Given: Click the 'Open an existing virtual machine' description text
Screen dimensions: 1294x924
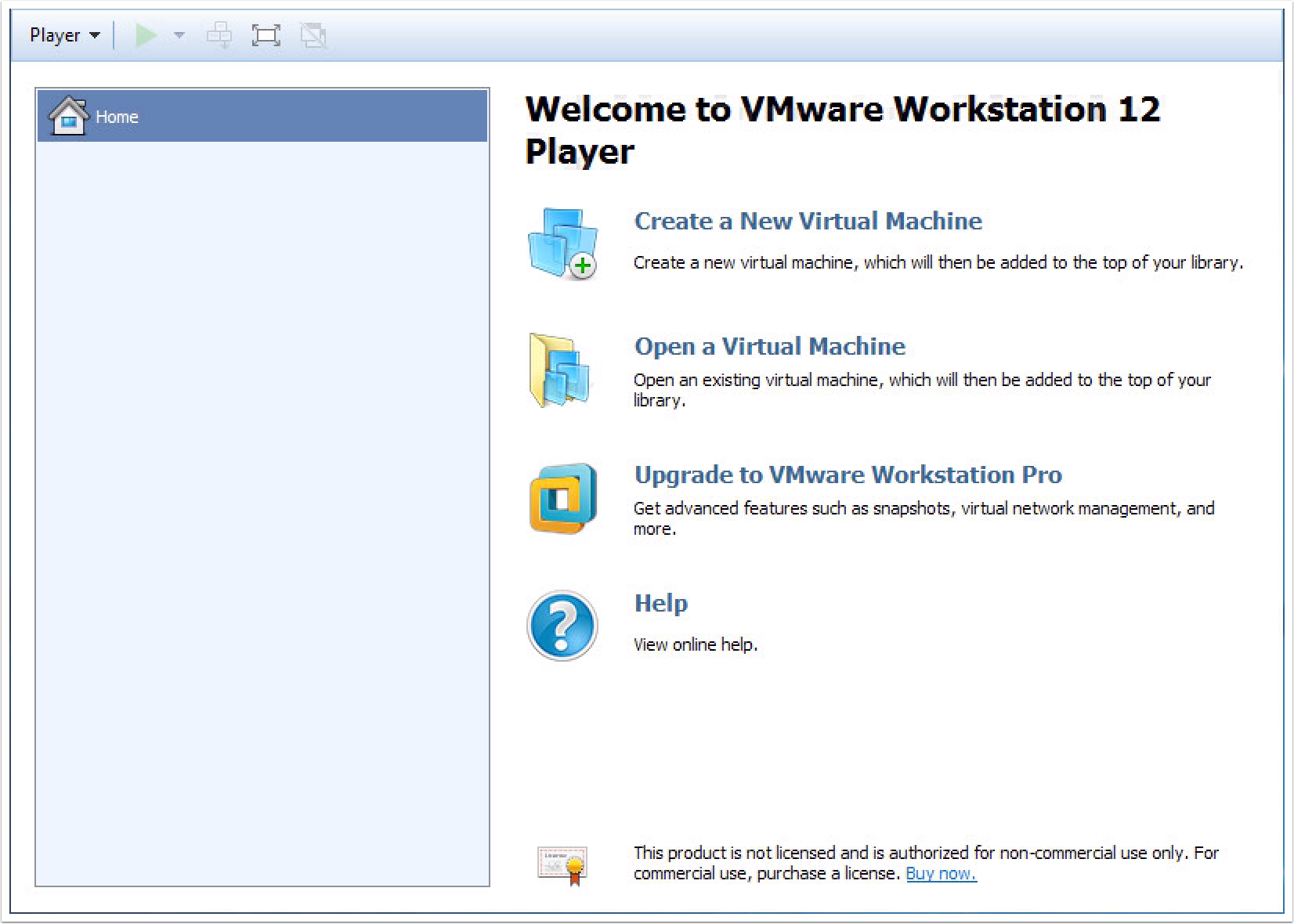Looking at the screenshot, I should pos(922,390).
